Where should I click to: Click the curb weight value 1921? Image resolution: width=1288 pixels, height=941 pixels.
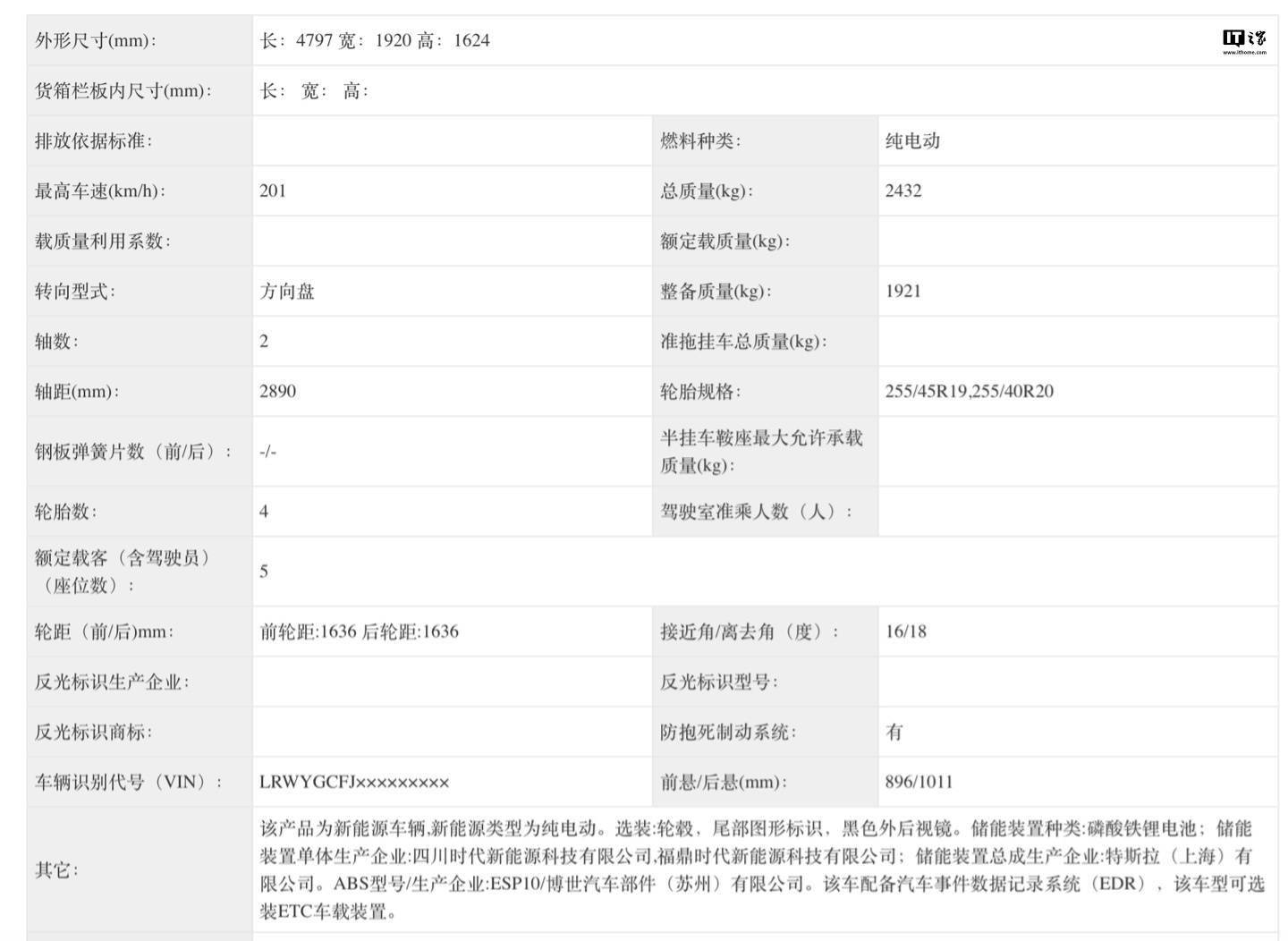tap(903, 291)
